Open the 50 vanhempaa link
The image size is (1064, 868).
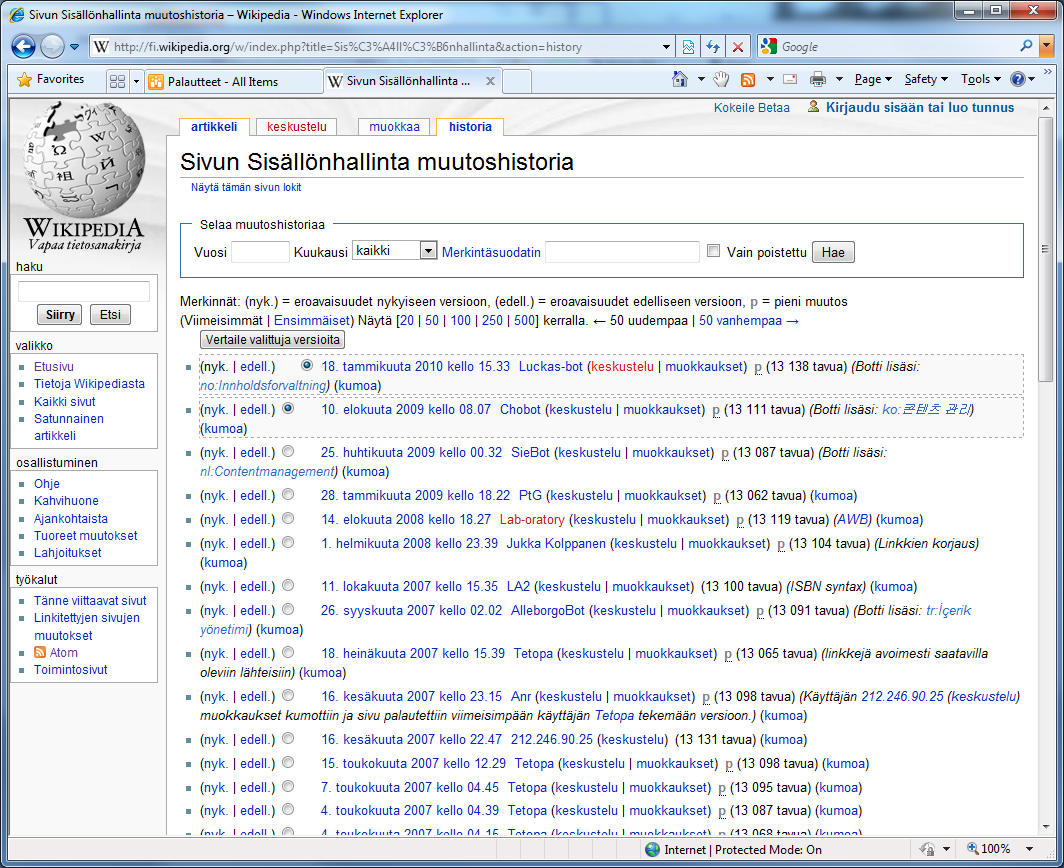pyautogui.click(x=748, y=320)
